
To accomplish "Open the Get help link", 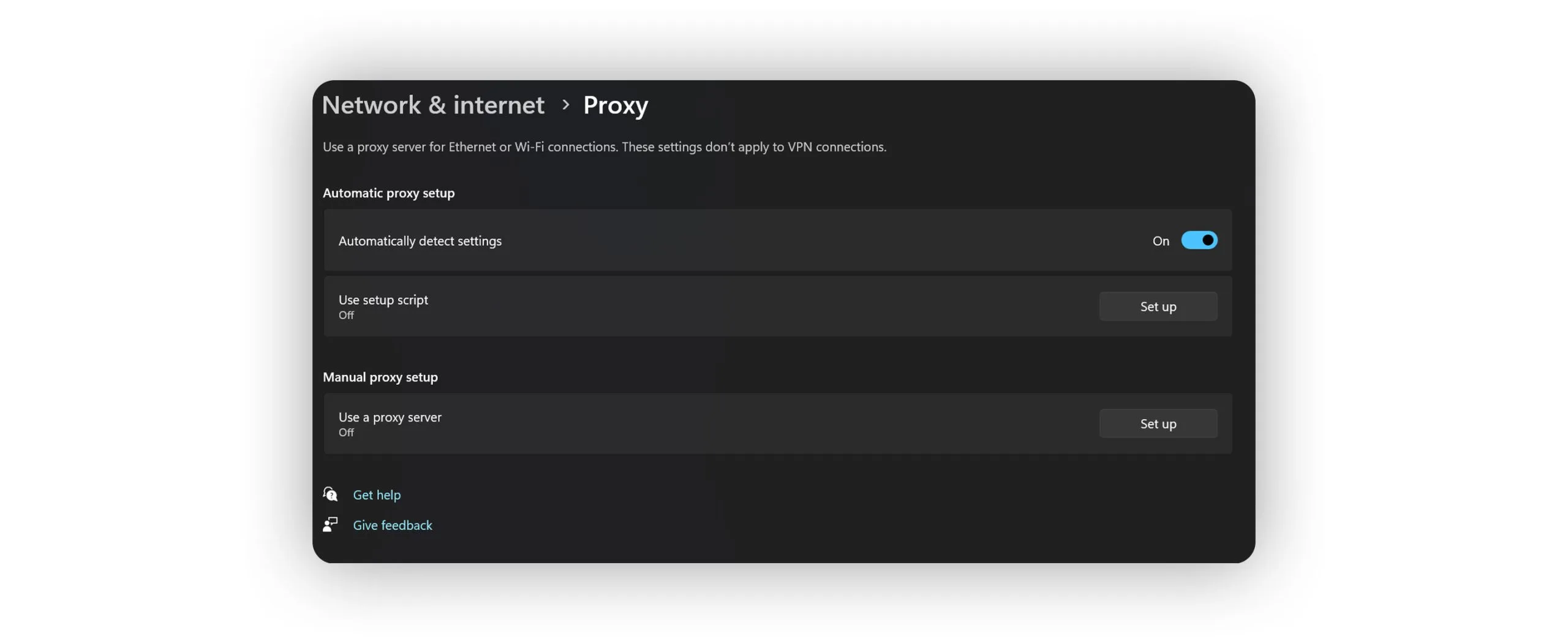I will (x=377, y=494).
